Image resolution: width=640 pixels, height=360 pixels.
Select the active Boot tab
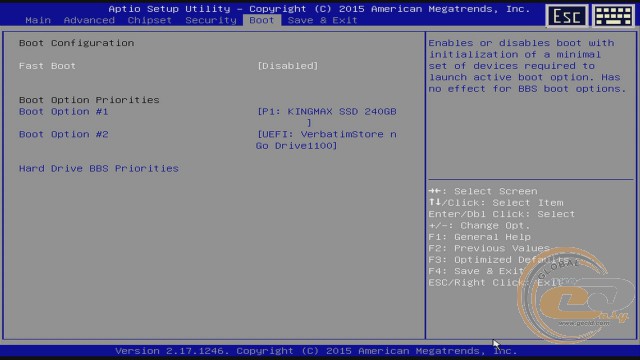[262, 20]
